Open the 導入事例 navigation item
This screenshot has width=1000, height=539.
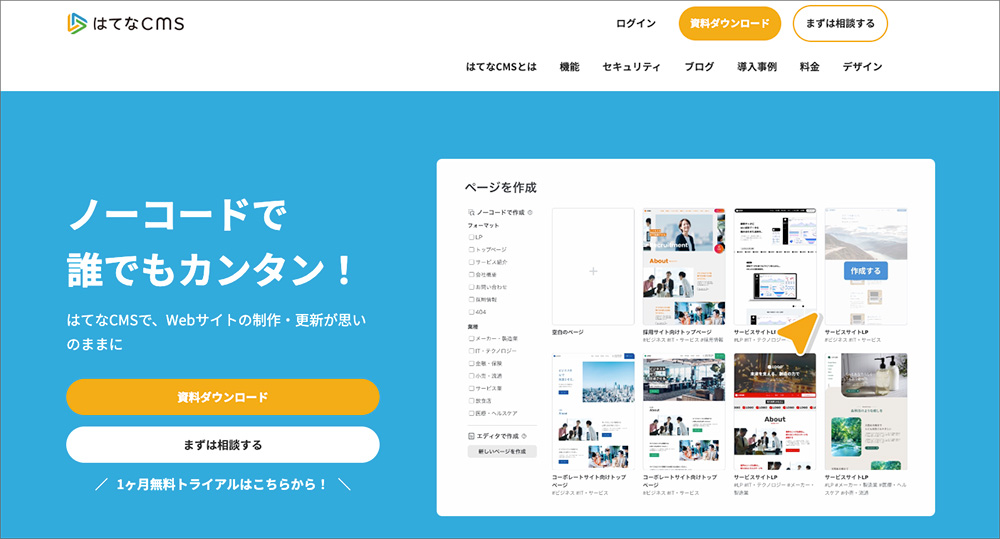coord(757,66)
